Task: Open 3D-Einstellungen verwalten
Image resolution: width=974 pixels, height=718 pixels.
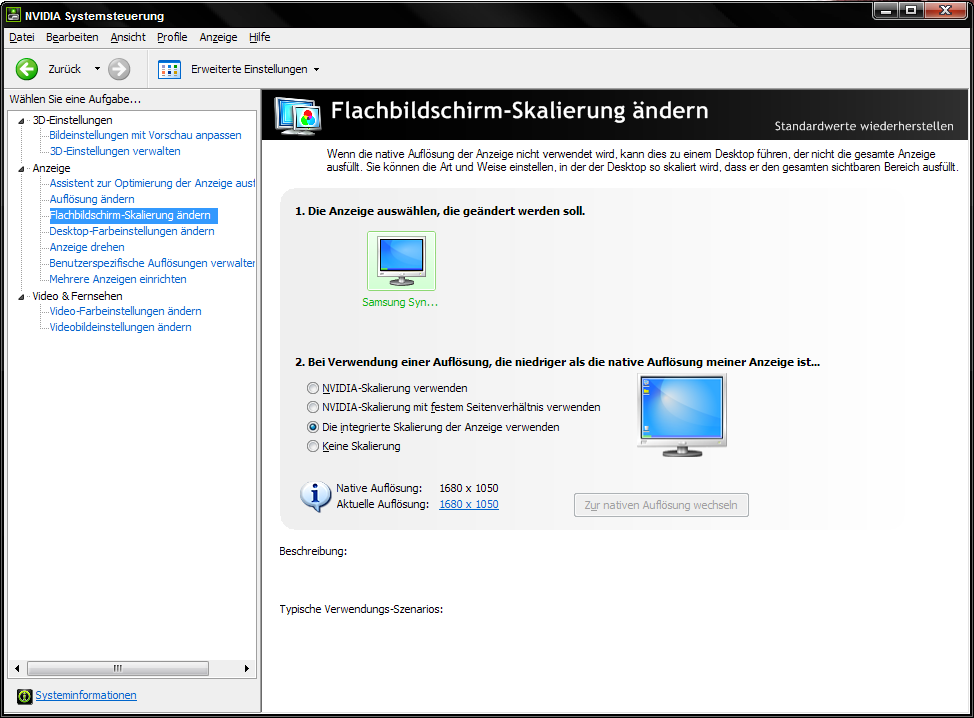Action: [115, 151]
